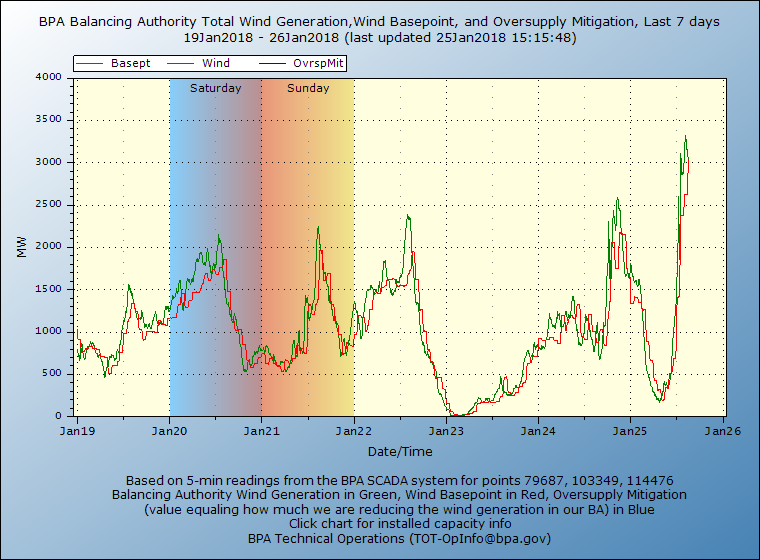Click the 2000 y-axis value

48,247
